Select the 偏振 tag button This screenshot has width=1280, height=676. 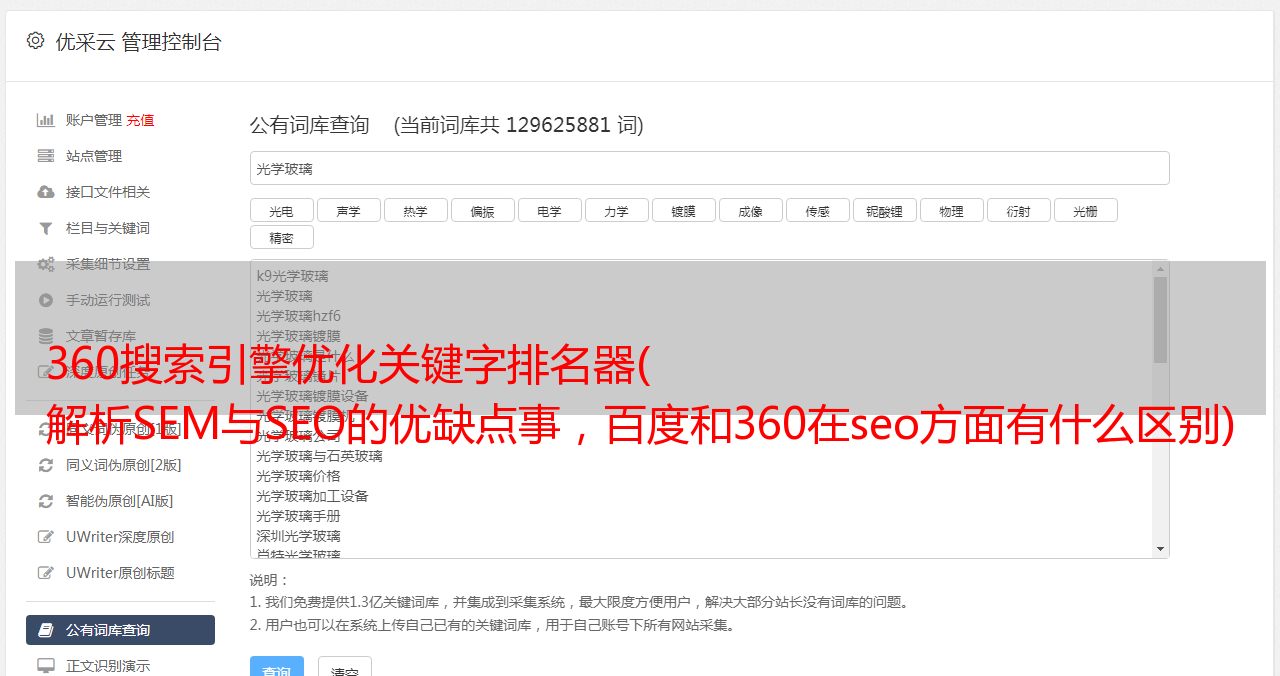coord(483,210)
